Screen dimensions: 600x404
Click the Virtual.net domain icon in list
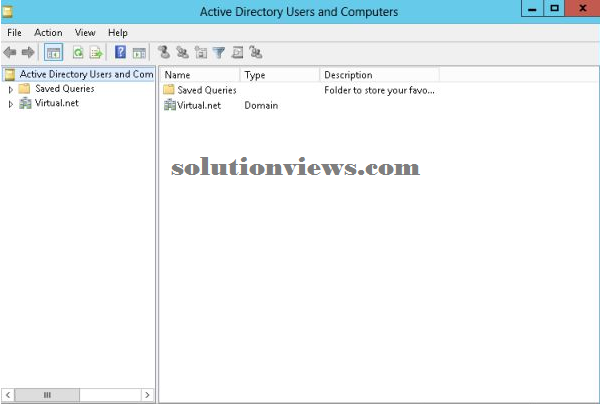(x=170, y=105)
